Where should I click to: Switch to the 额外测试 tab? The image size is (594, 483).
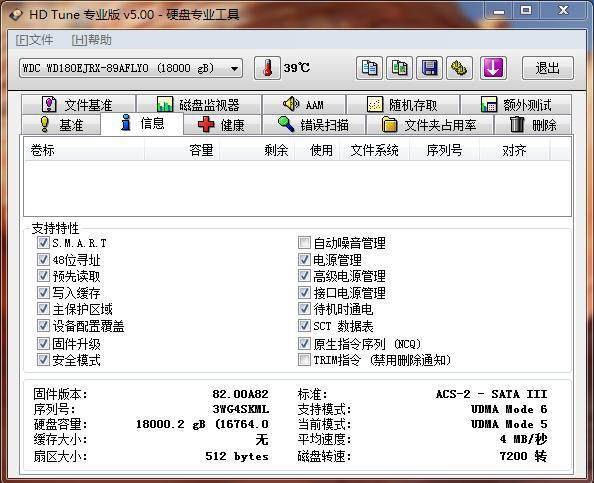click(x=516, y=104)
